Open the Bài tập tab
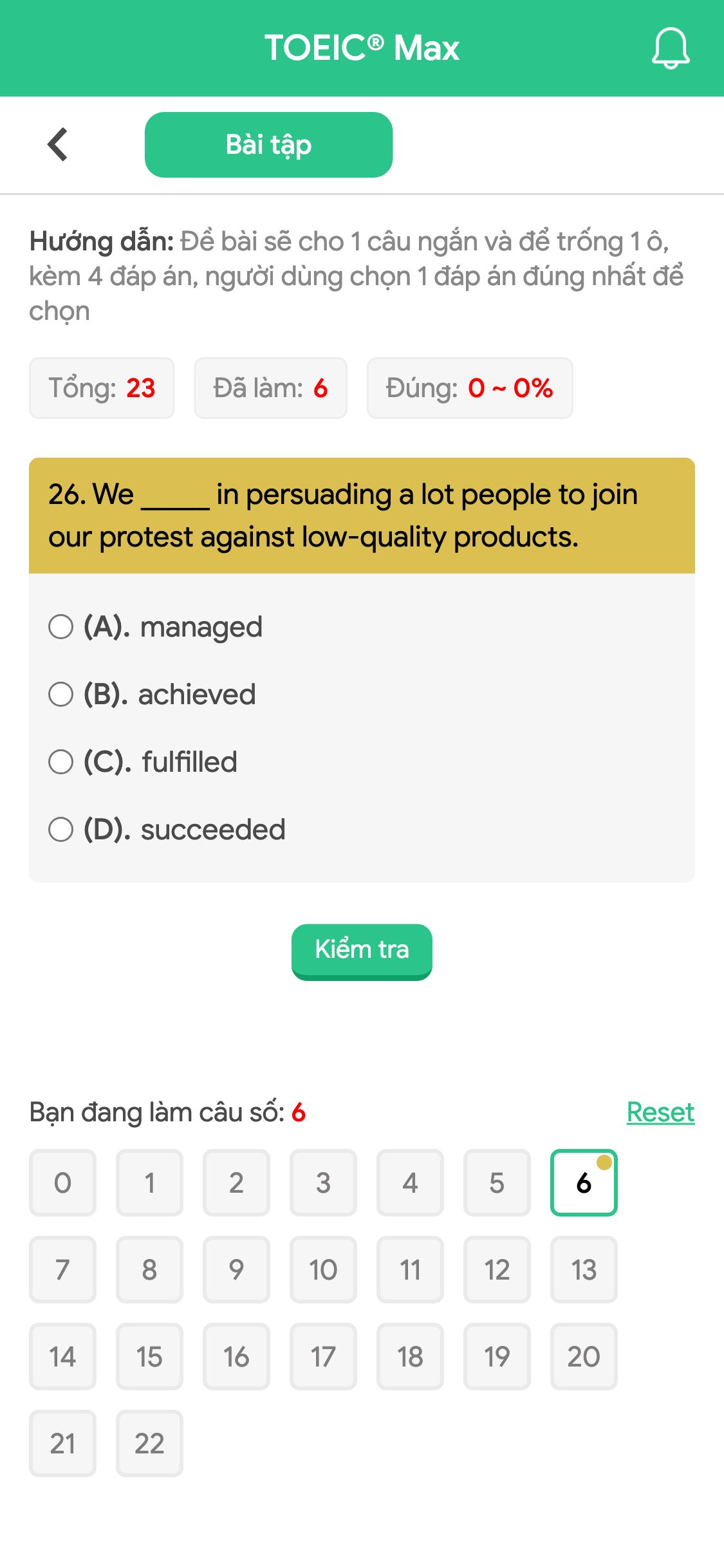 tap(268, 144)
